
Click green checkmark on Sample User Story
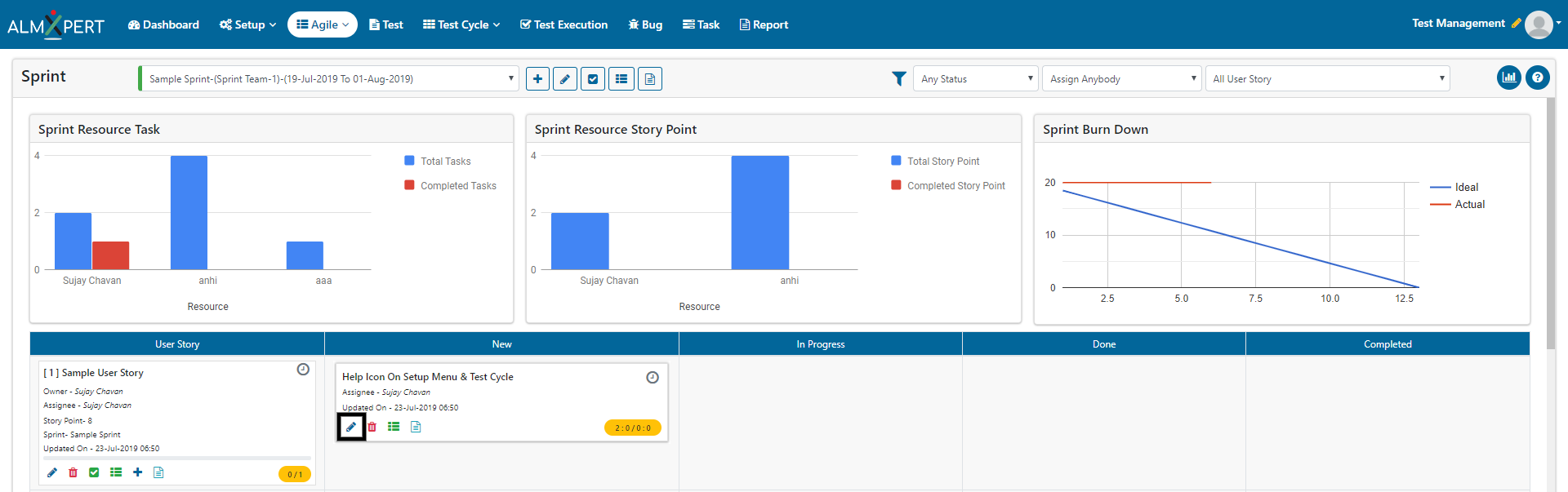[94, 472]
